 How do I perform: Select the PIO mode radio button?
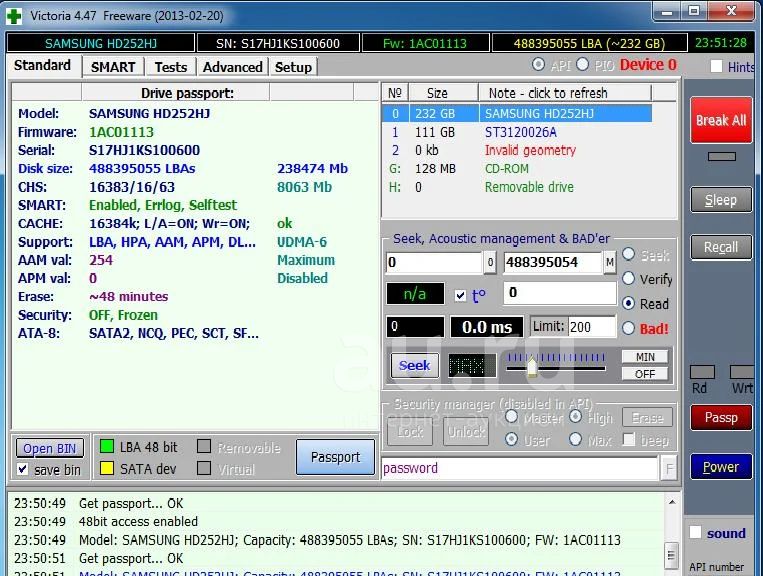click(582, 64)
